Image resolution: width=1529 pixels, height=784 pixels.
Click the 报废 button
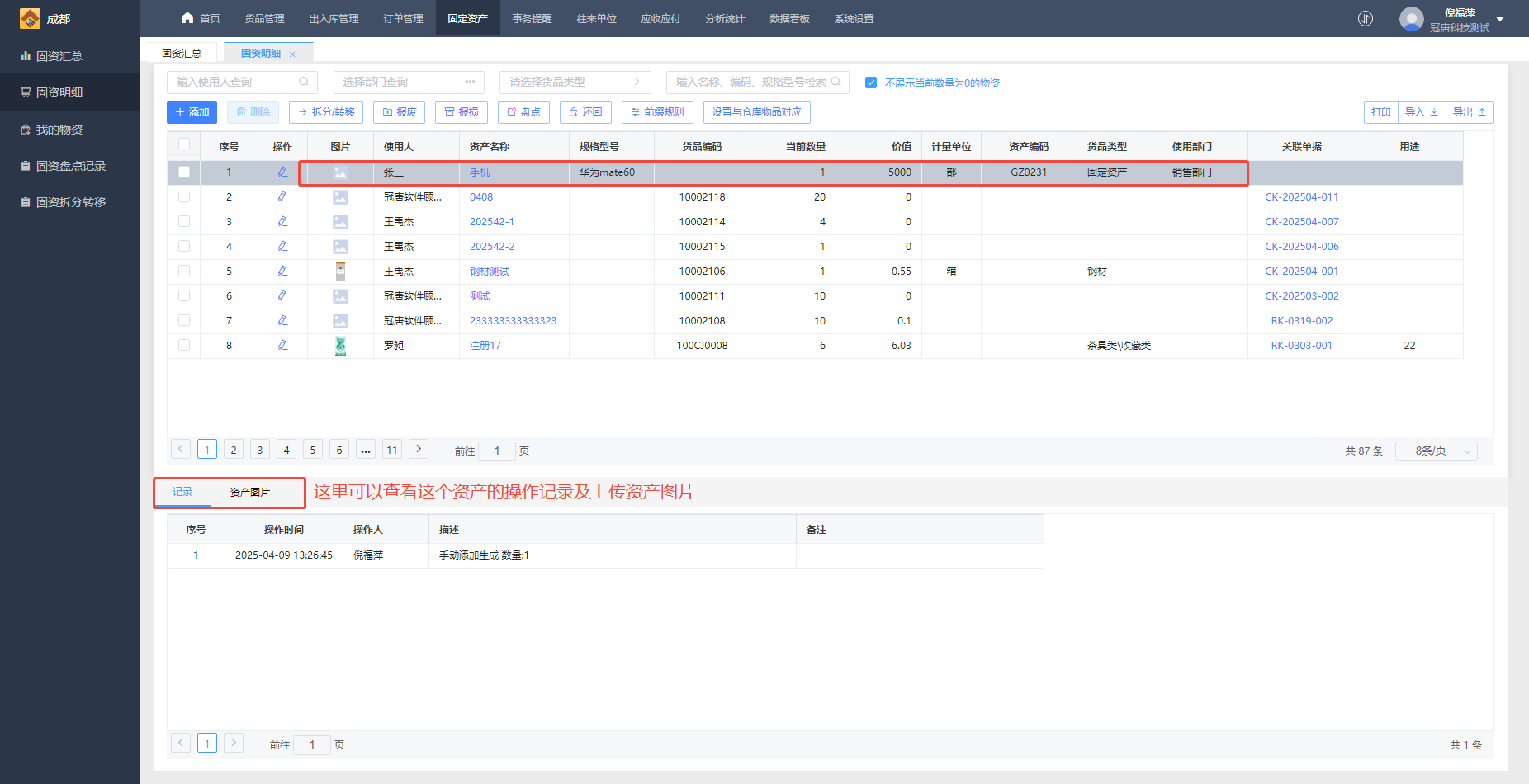coord(399,112)
